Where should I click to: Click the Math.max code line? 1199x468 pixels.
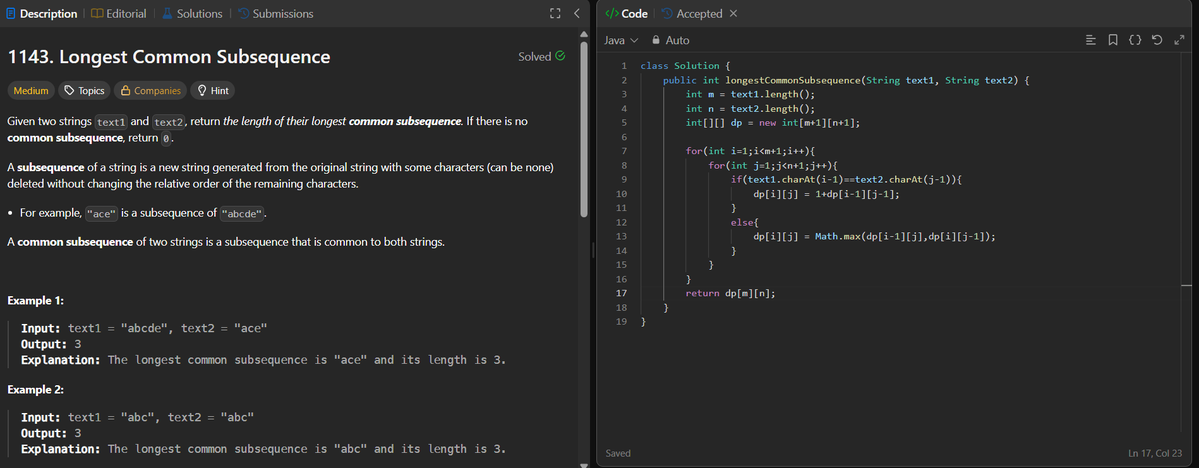pos(875,236)
